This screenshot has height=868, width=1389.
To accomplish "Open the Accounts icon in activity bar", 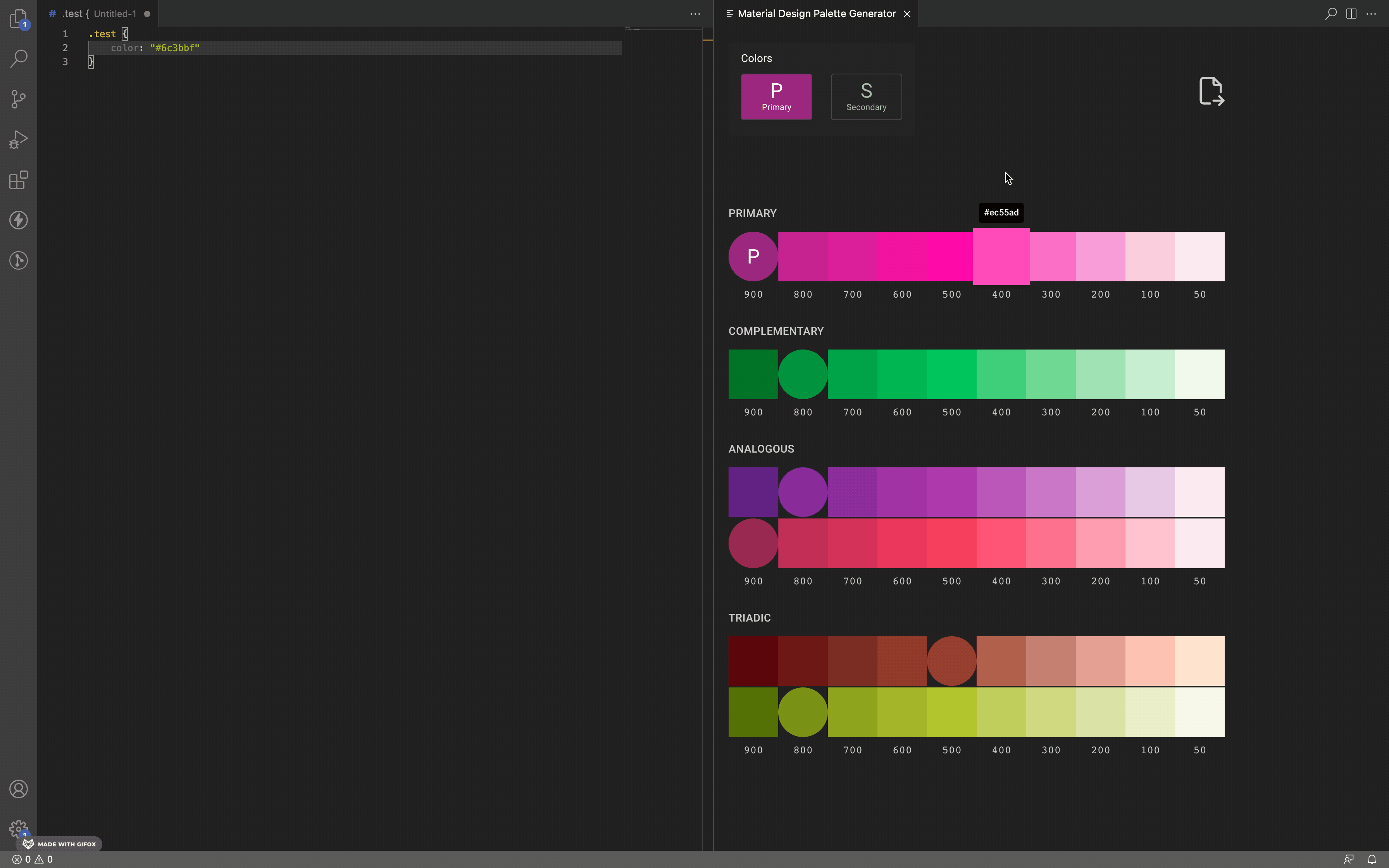I will tap(18, 789).
